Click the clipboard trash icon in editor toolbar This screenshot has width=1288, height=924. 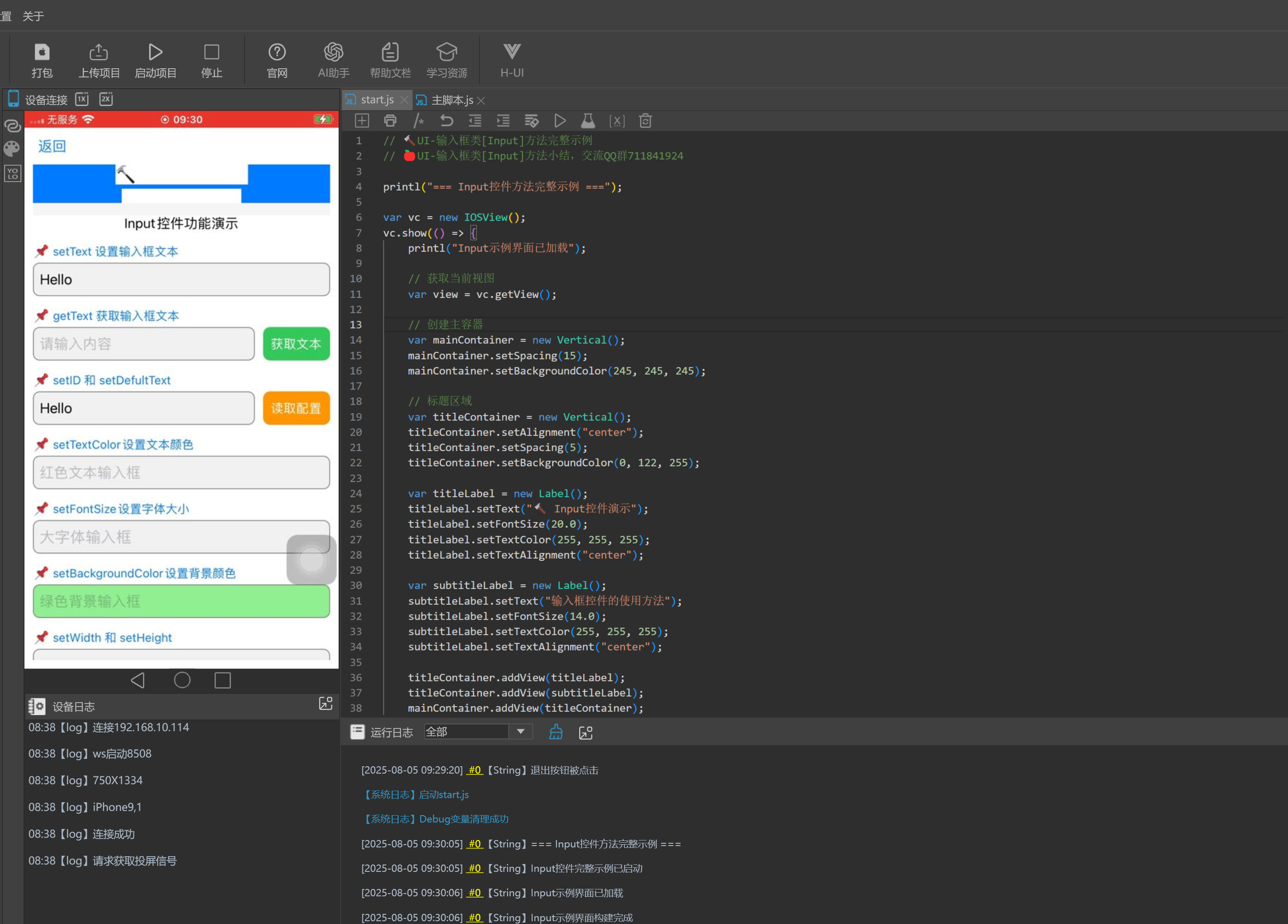coord(645,121)
